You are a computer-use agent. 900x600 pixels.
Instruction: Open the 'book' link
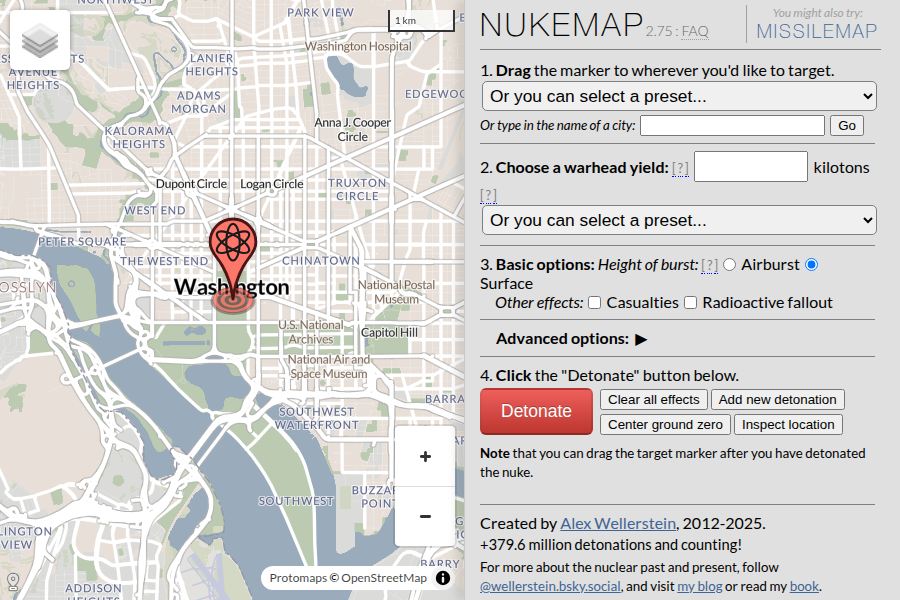coord(804,586)
